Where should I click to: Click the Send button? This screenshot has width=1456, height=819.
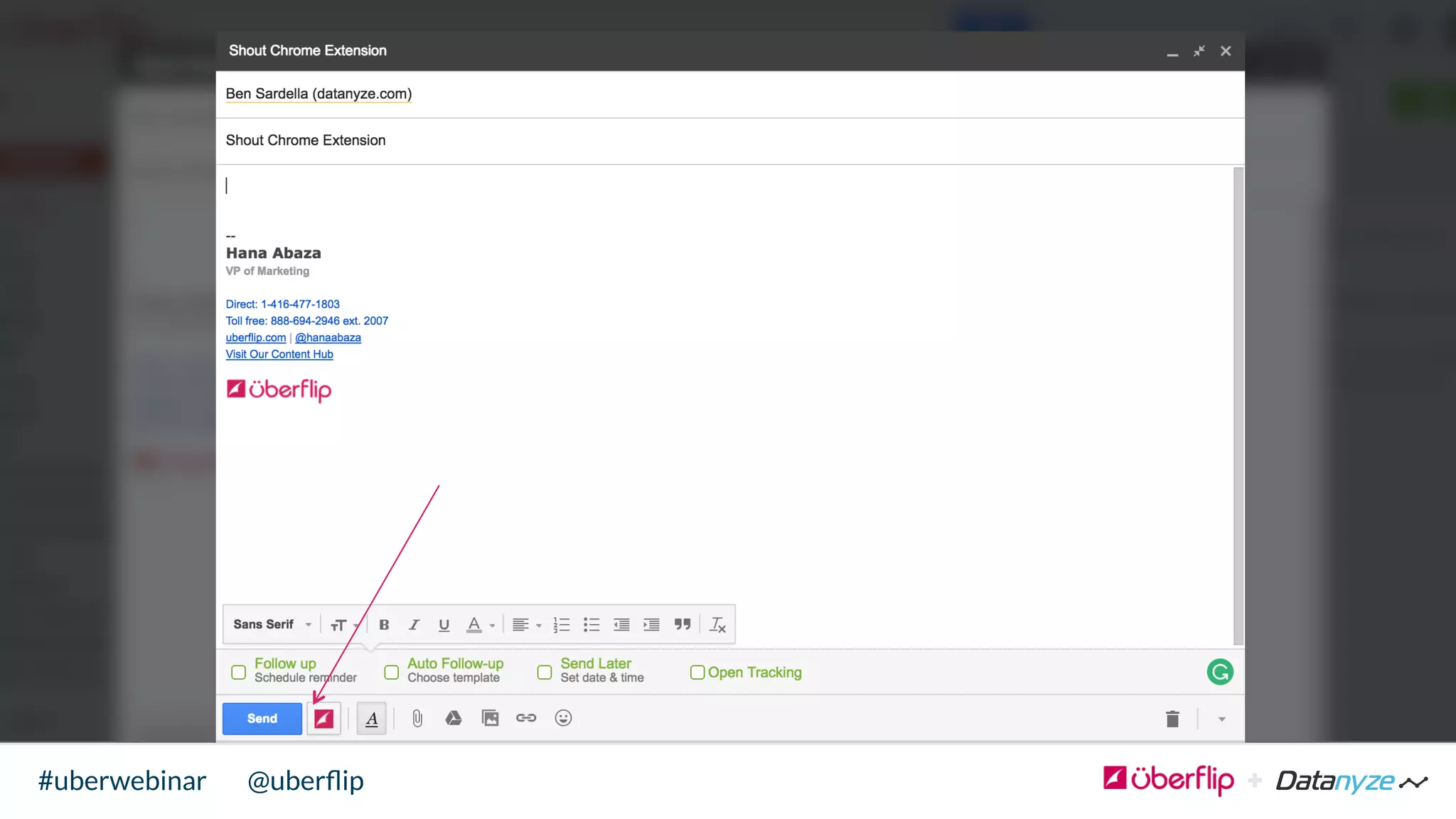(262, 718)
